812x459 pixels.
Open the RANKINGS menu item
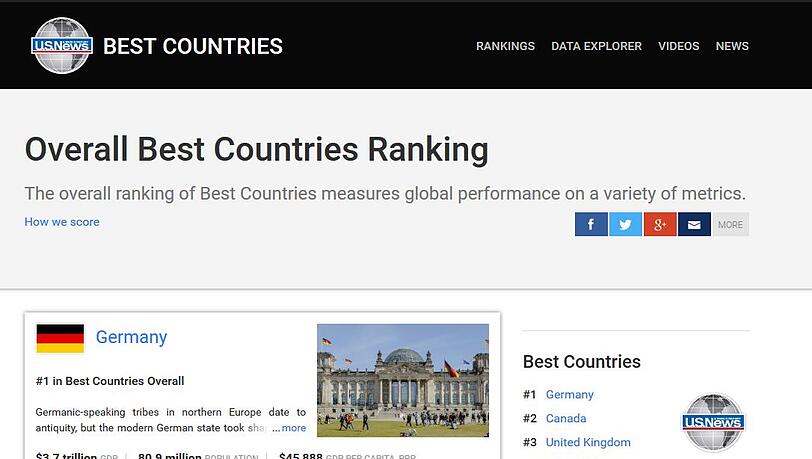pos(505,46)
